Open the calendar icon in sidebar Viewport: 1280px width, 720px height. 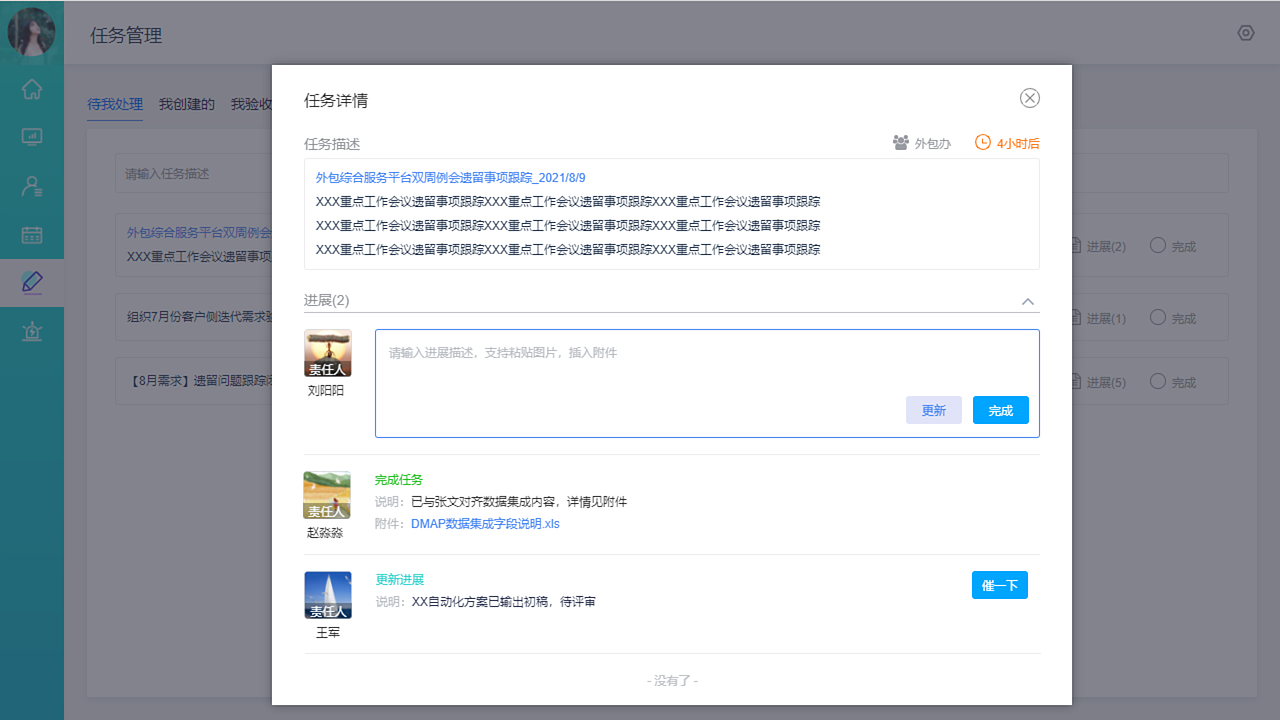pyautogui.click(x=32, y=234)
